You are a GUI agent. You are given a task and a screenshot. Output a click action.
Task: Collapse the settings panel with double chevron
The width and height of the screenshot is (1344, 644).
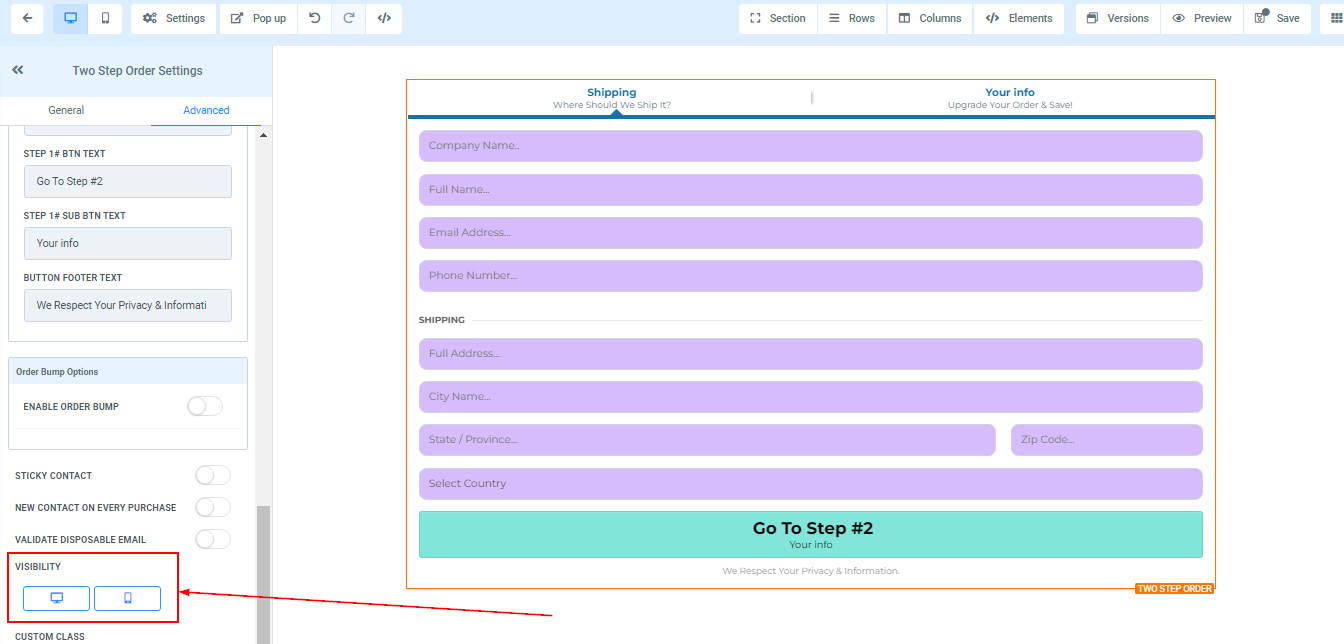tap(18, 71)
